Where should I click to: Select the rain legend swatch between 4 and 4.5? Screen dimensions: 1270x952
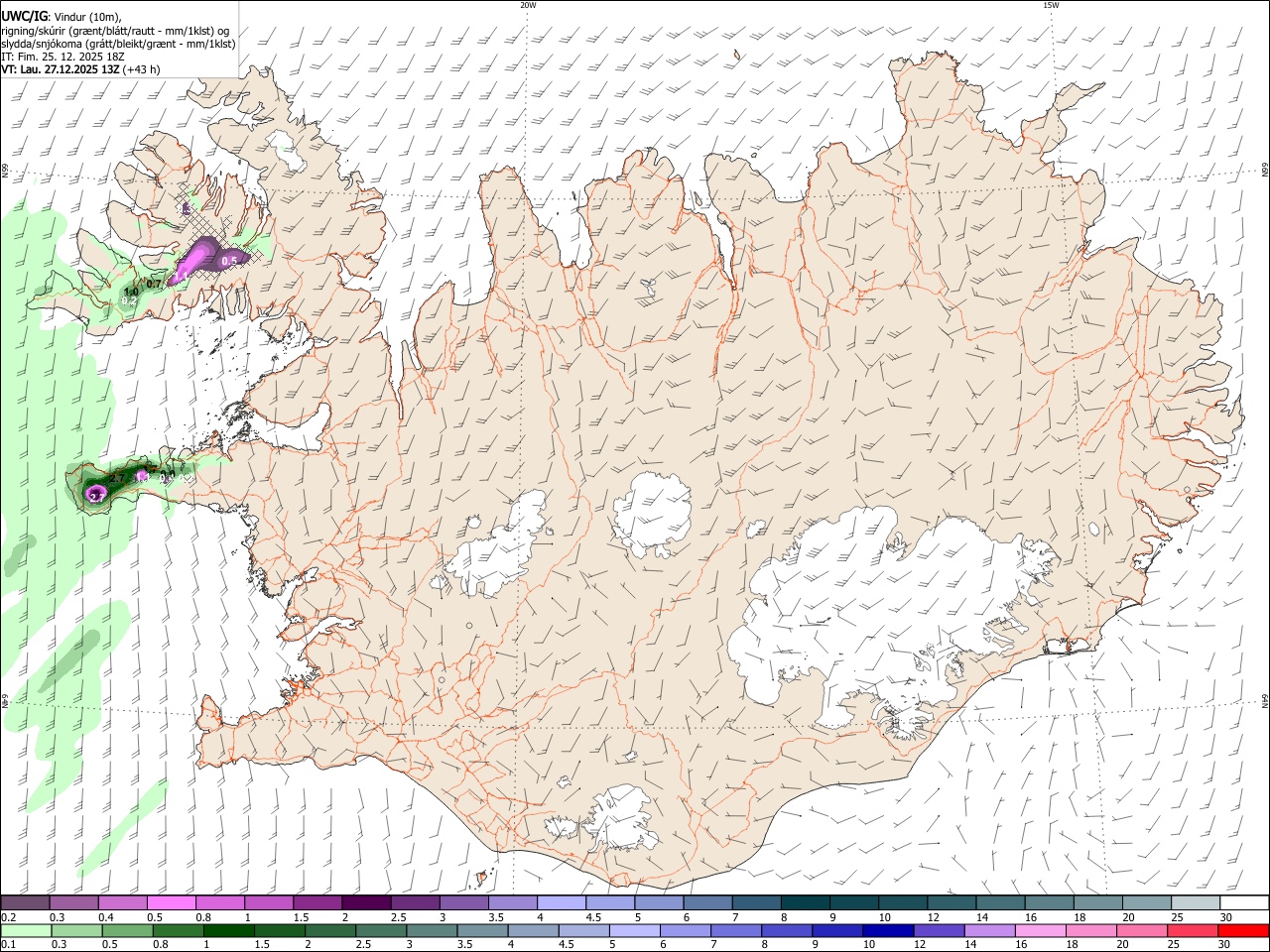coord(532,930)
